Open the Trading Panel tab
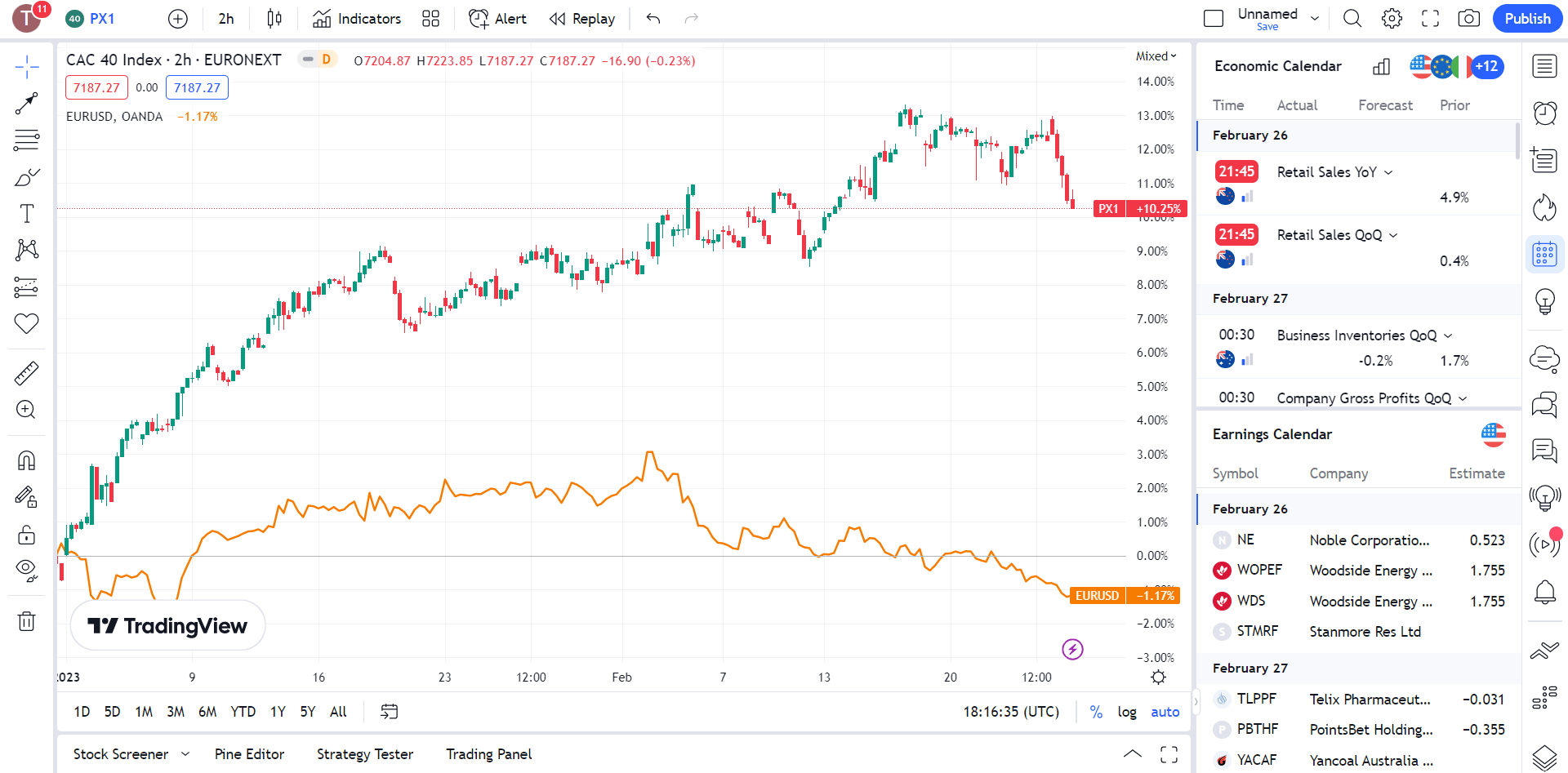Screen dimensions: 1568x773 coord(488,754)
